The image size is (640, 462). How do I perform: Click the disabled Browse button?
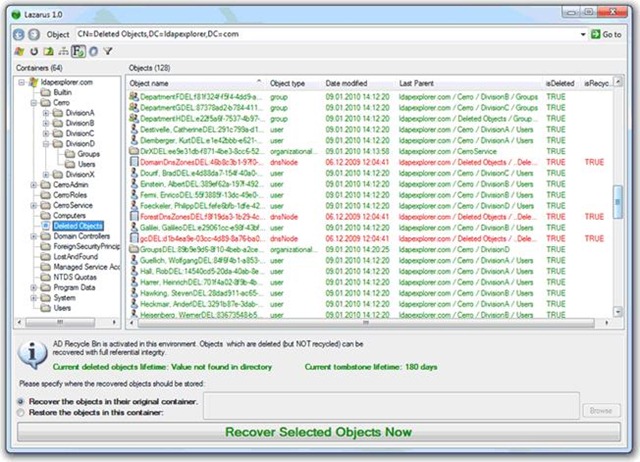[x=601, y=411]
